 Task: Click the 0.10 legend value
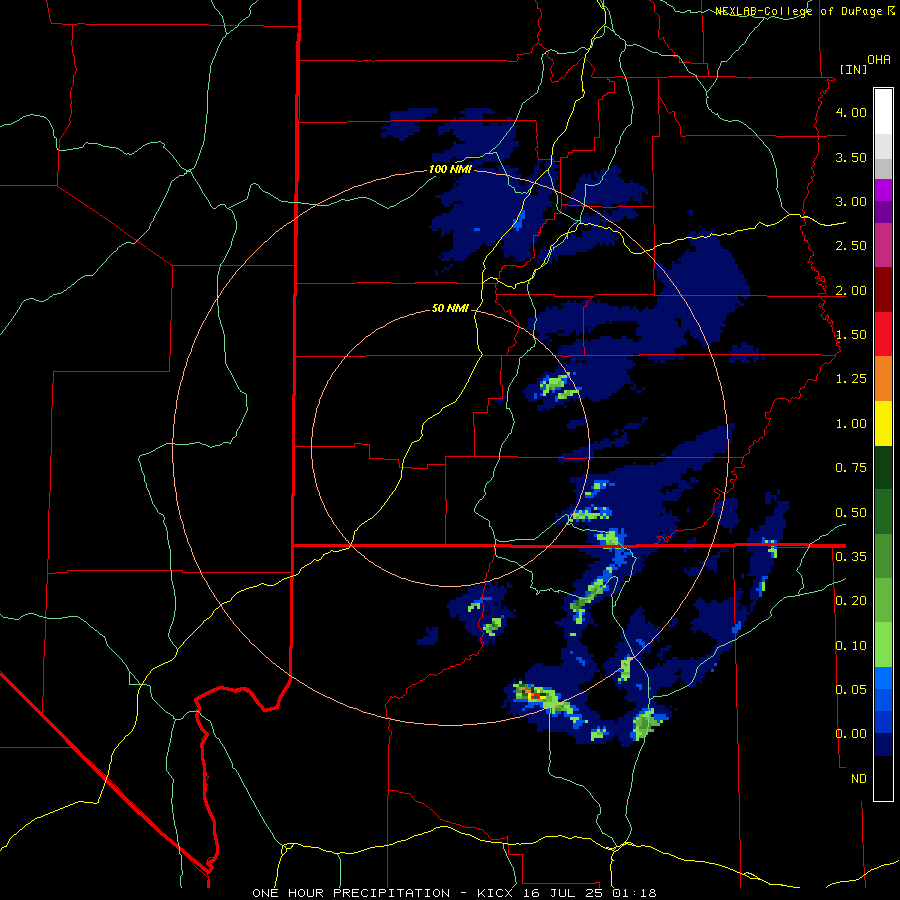[x=851, y=646]
